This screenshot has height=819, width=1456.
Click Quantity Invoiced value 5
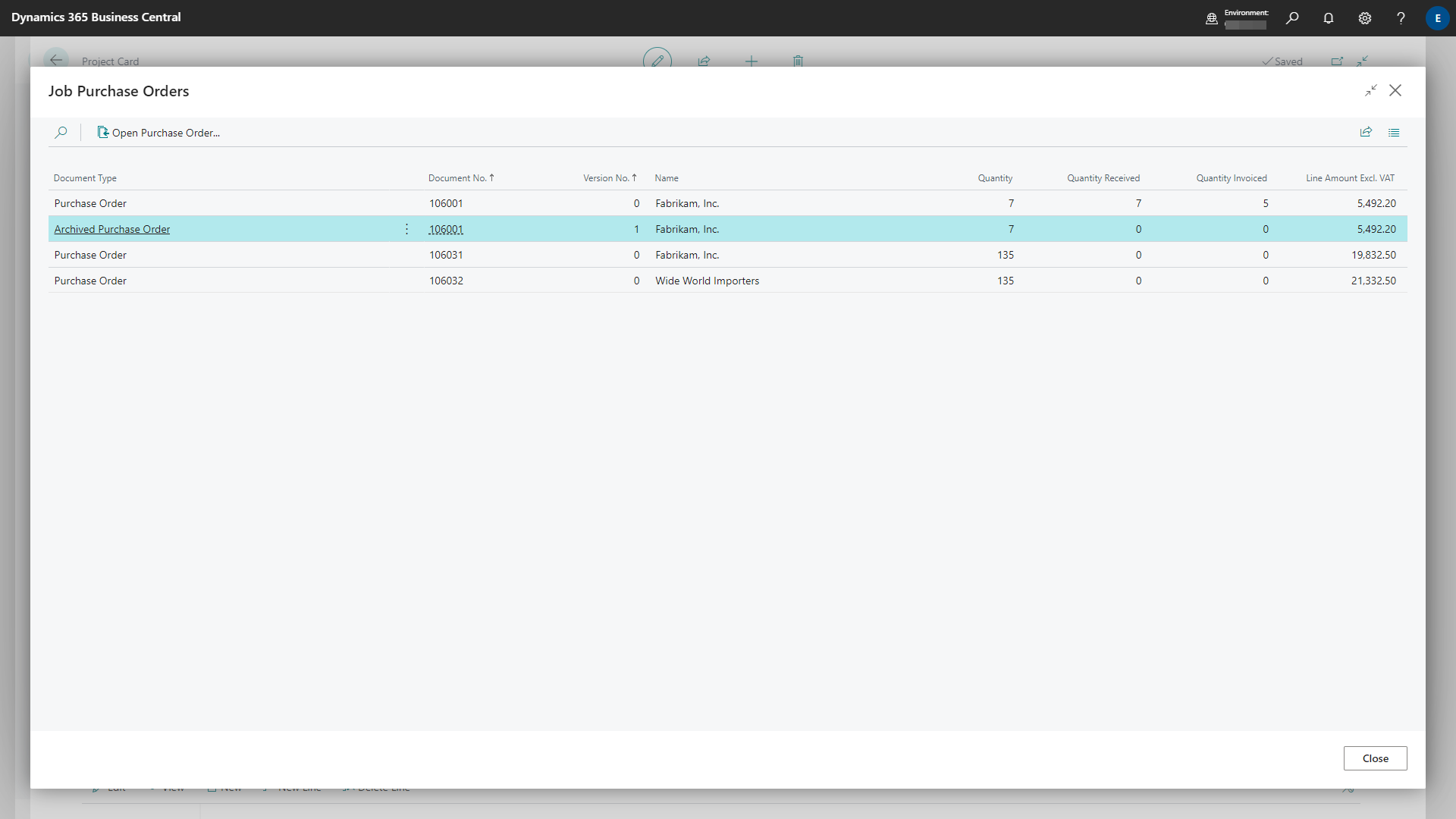[1266, 203]
